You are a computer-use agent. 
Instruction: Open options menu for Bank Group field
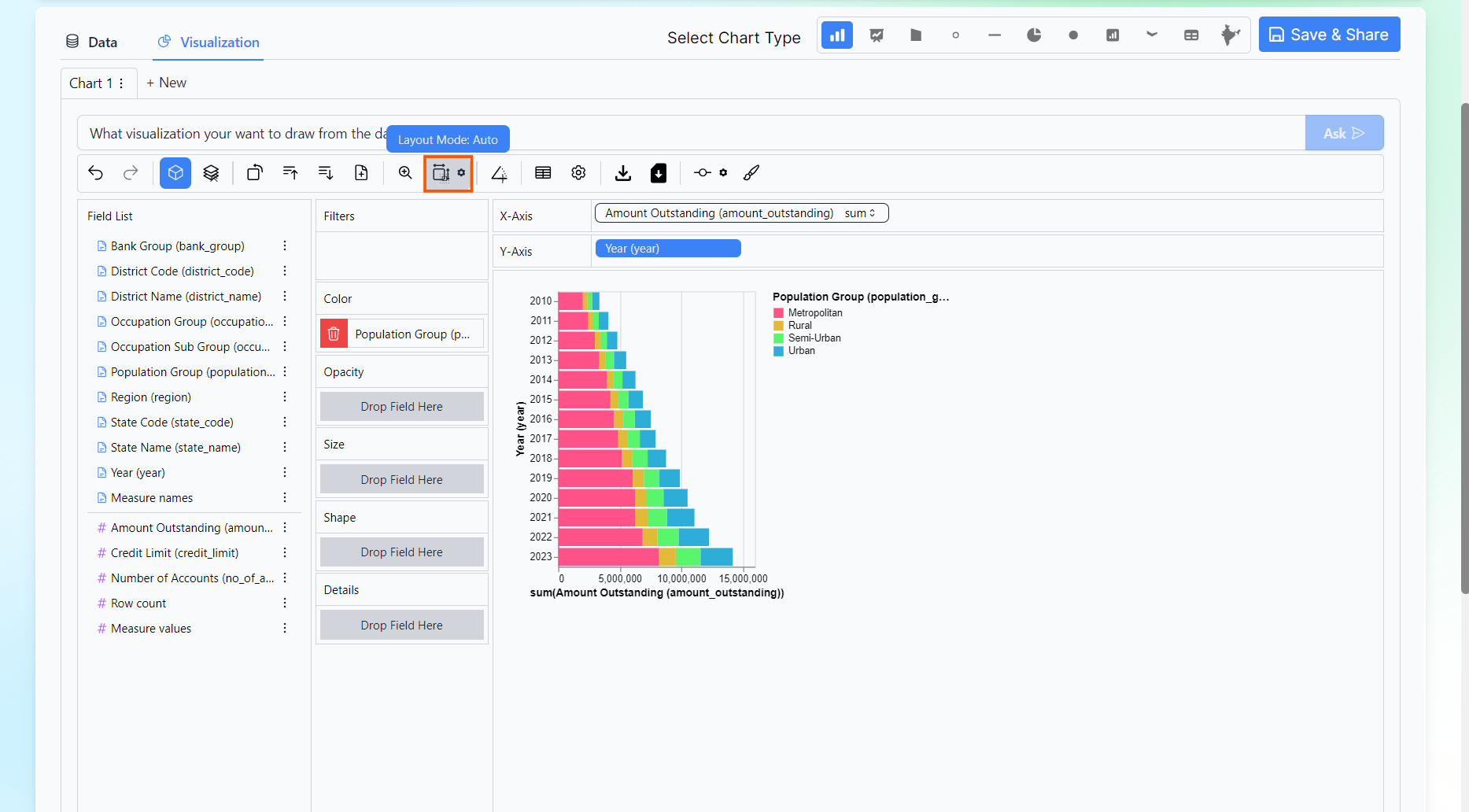click(x=285, y=246)
